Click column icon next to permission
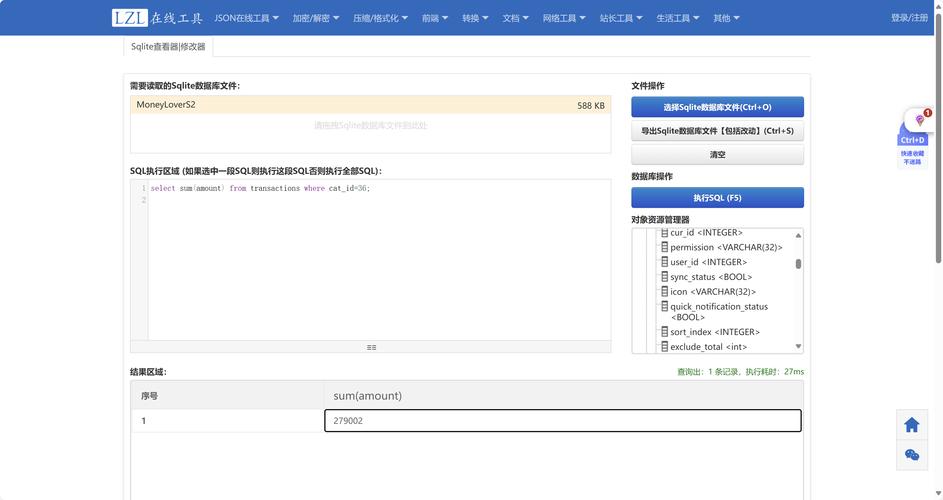The height and width of the screenshot is (500, 943). 665,247
